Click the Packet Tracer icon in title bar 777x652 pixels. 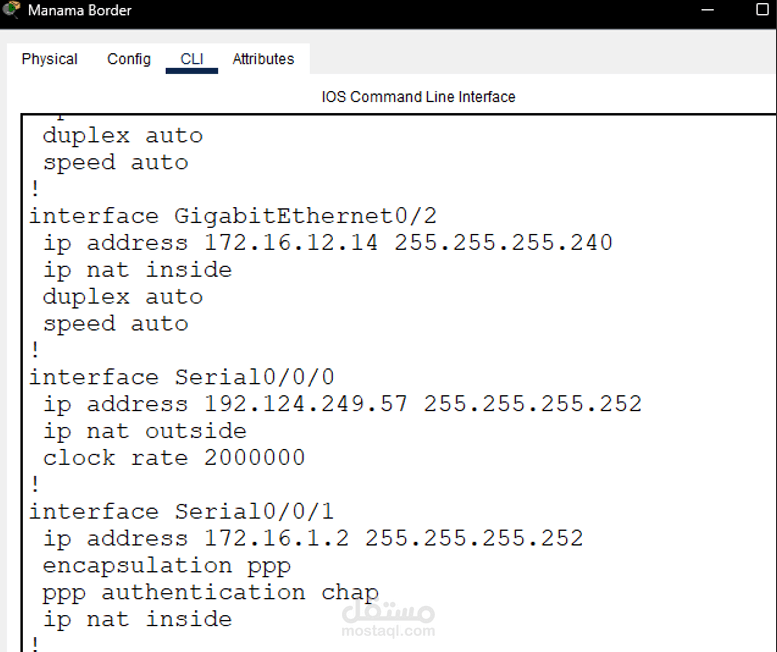tap(11, 9)
